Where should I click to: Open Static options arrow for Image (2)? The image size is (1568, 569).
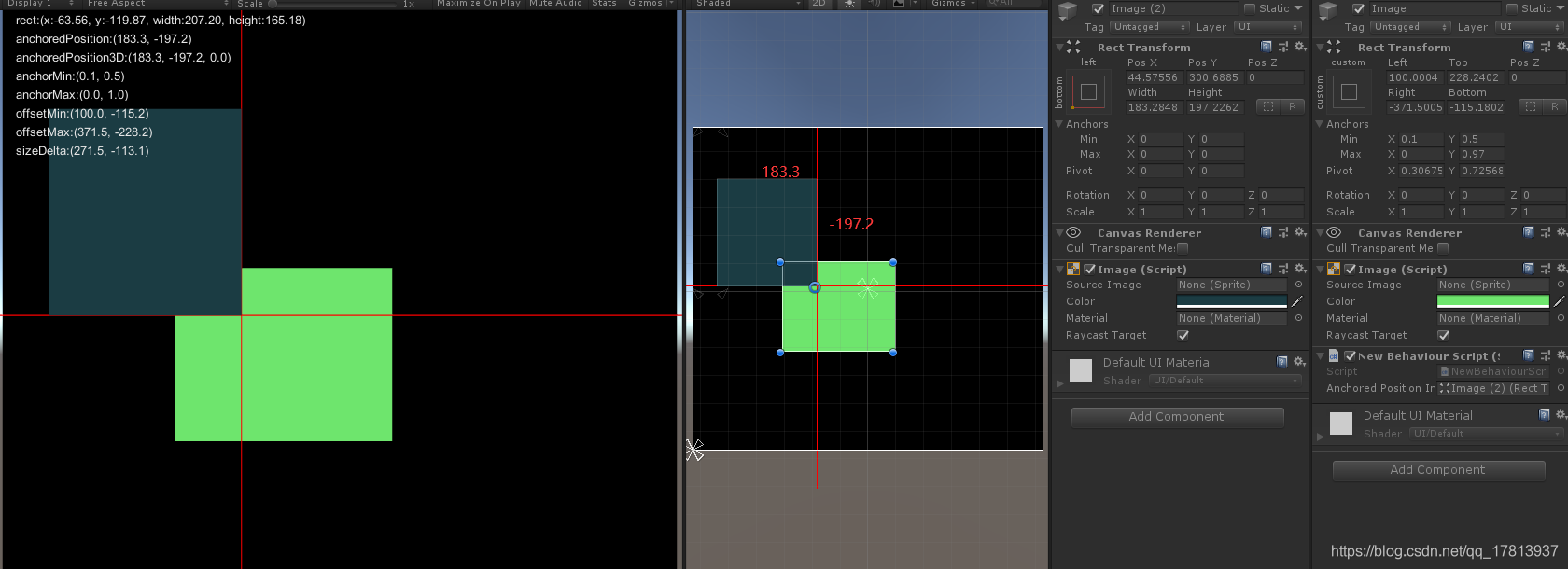[1298, 8]
